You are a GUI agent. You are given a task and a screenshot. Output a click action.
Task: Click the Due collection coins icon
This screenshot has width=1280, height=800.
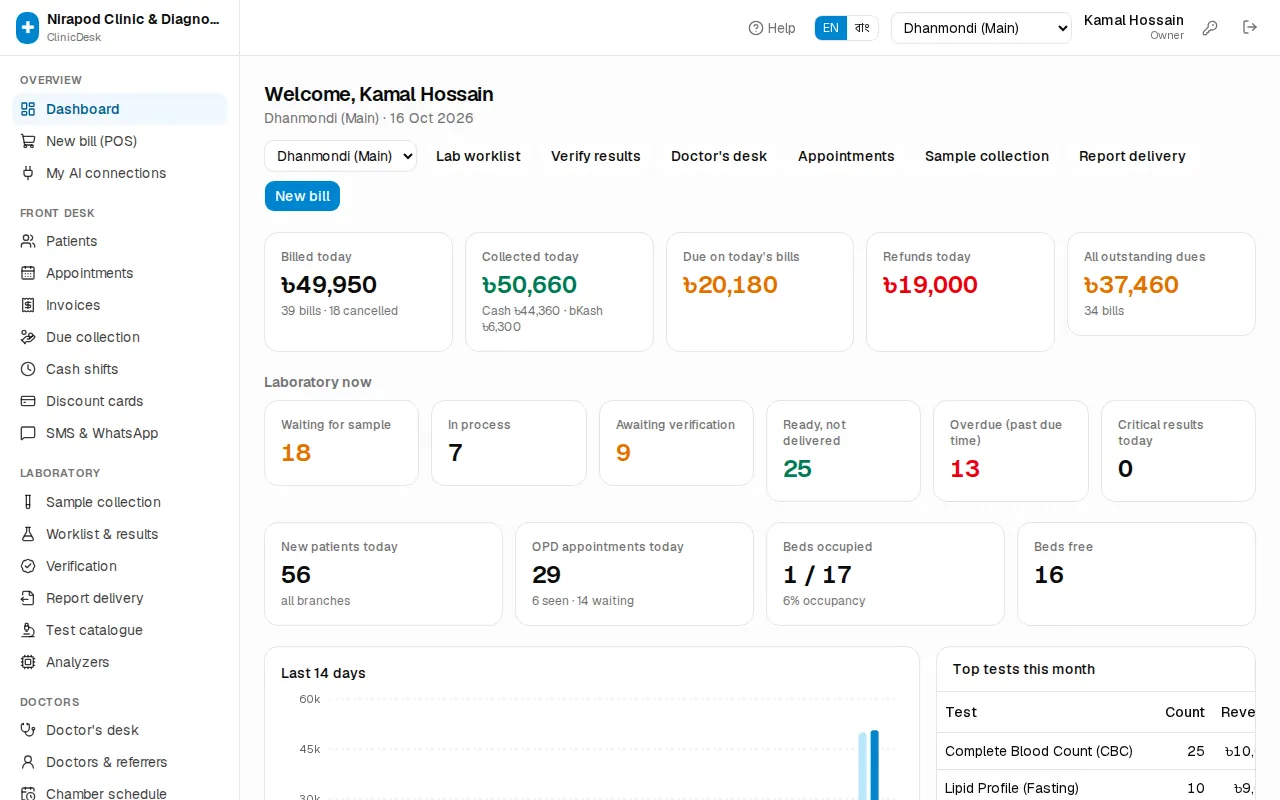click(x=28, y=337)
